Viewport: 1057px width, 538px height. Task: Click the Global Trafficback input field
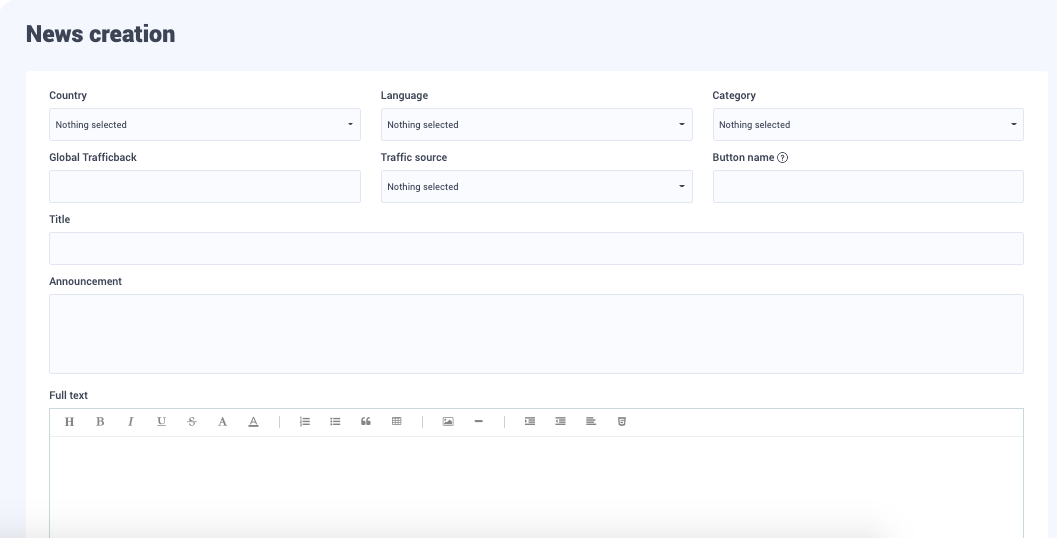pos(204,187)
